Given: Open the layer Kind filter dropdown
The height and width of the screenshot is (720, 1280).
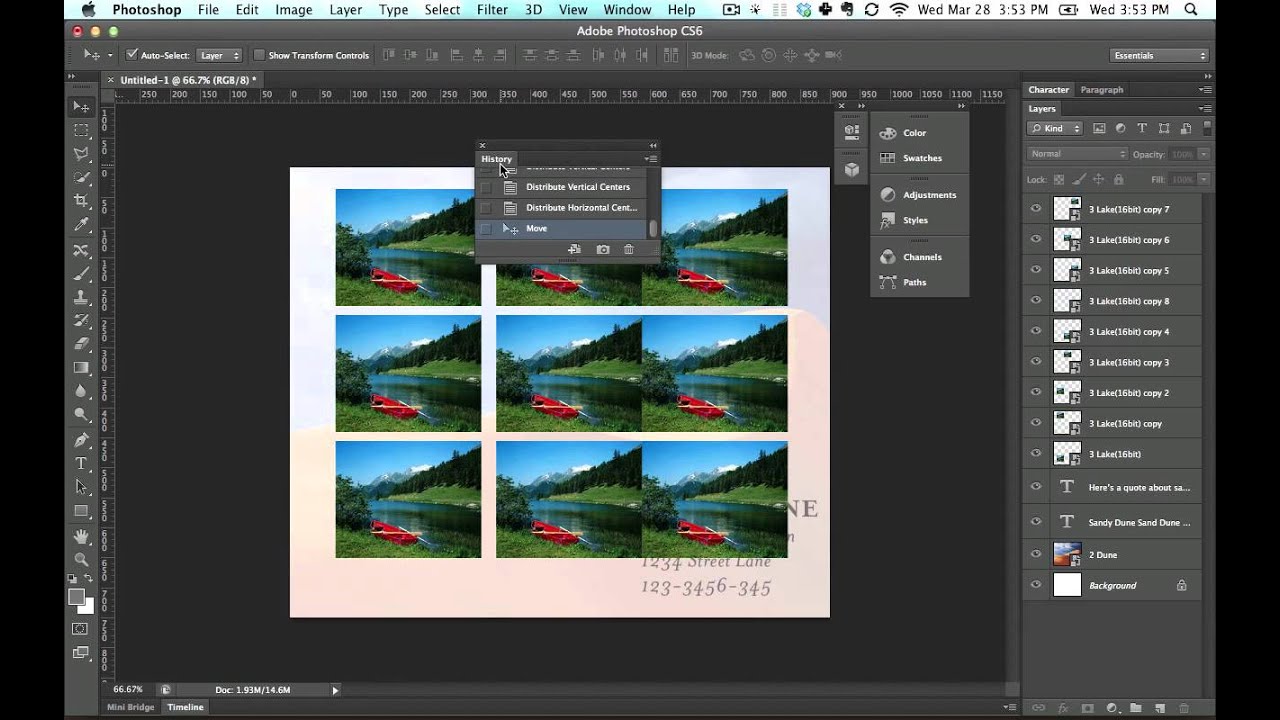Looking at the screenshot, I should point(1055,128).
